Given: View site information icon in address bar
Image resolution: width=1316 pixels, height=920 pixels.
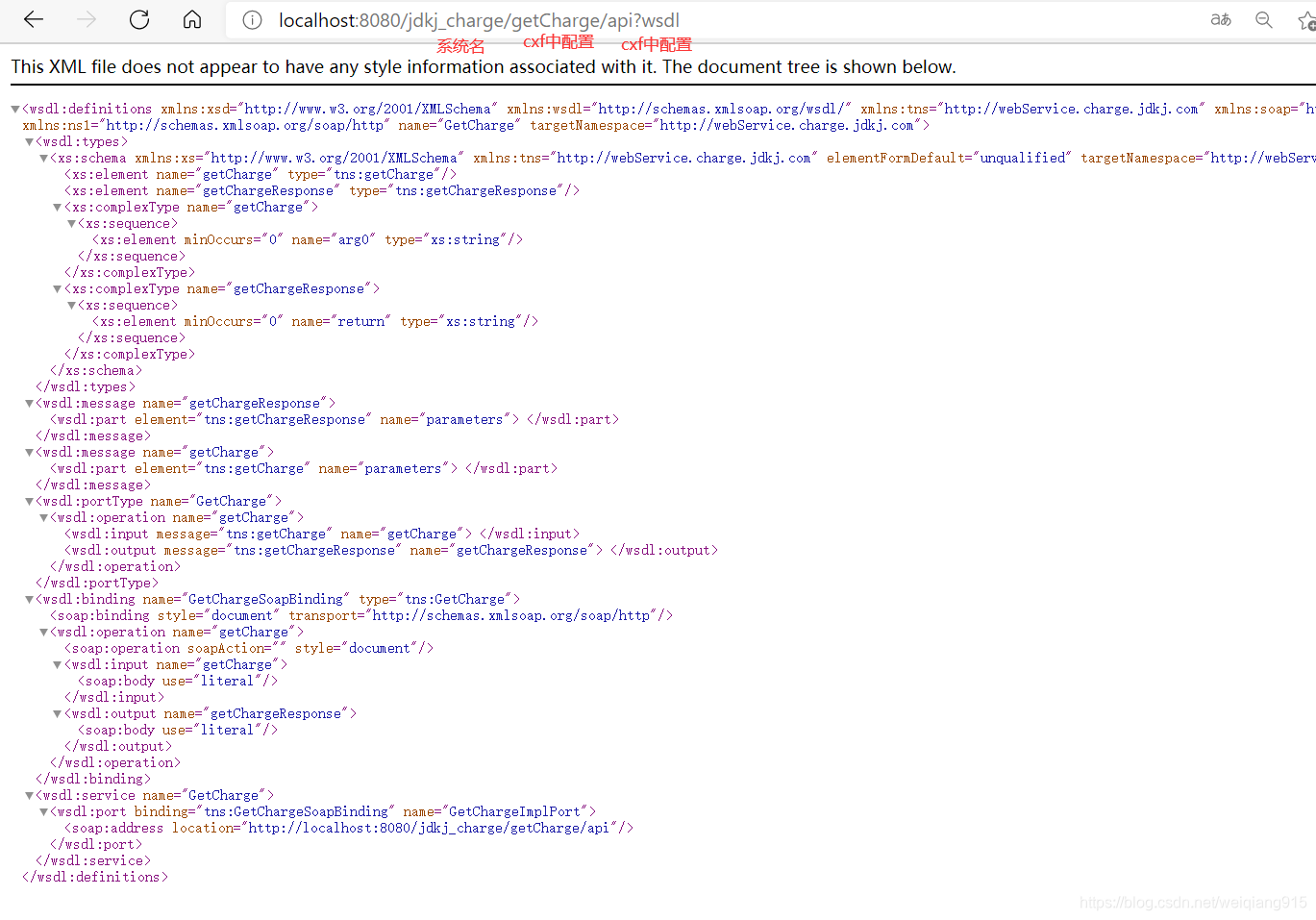Looking at the screenshot, I should click(x=252, y=20).
